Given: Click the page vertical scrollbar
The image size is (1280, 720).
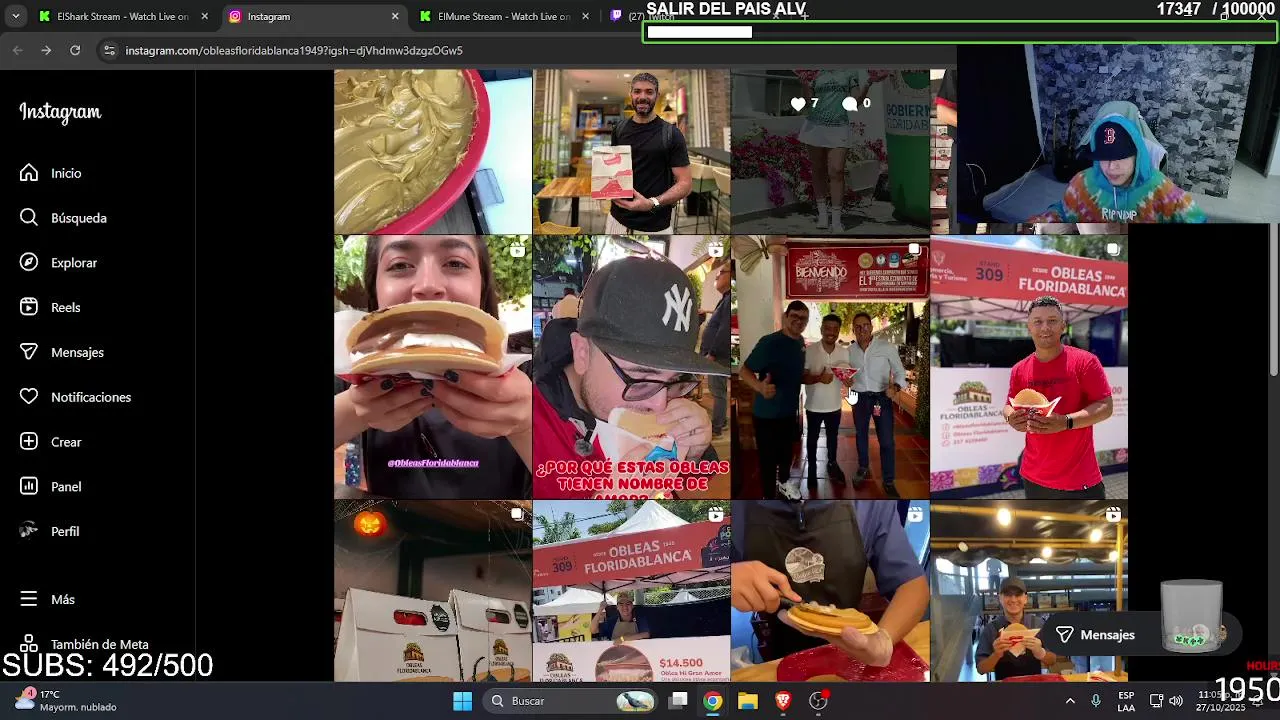Looking at the screenshot, I should (x=1274, y=300).
